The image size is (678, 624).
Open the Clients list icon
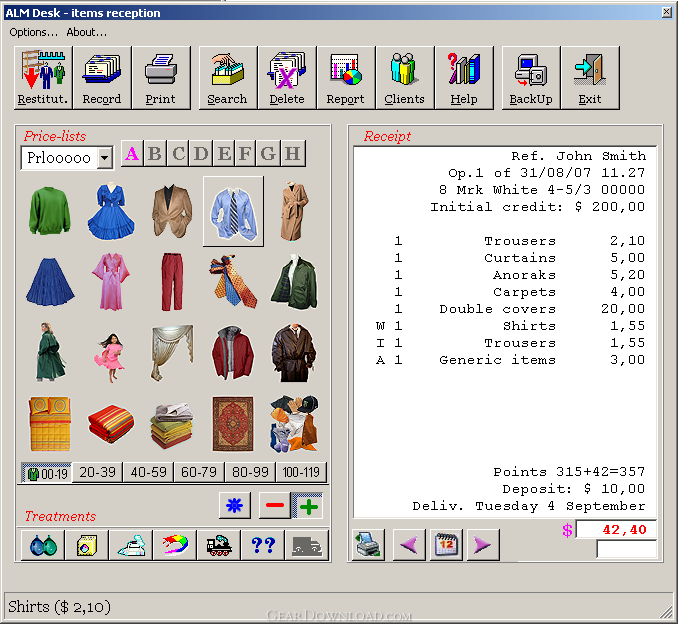point(404,78)
